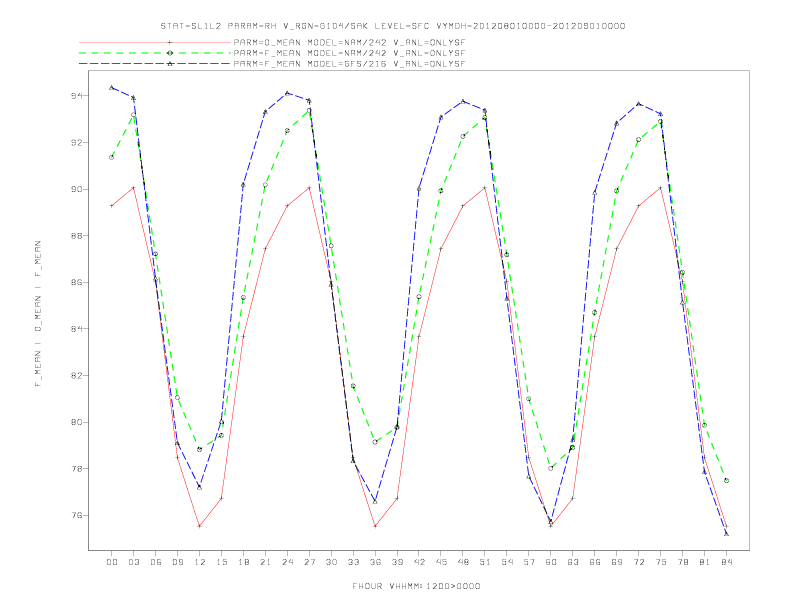
Task: Click the x-axis forecast hour label 30
Action: pos(331,562)
